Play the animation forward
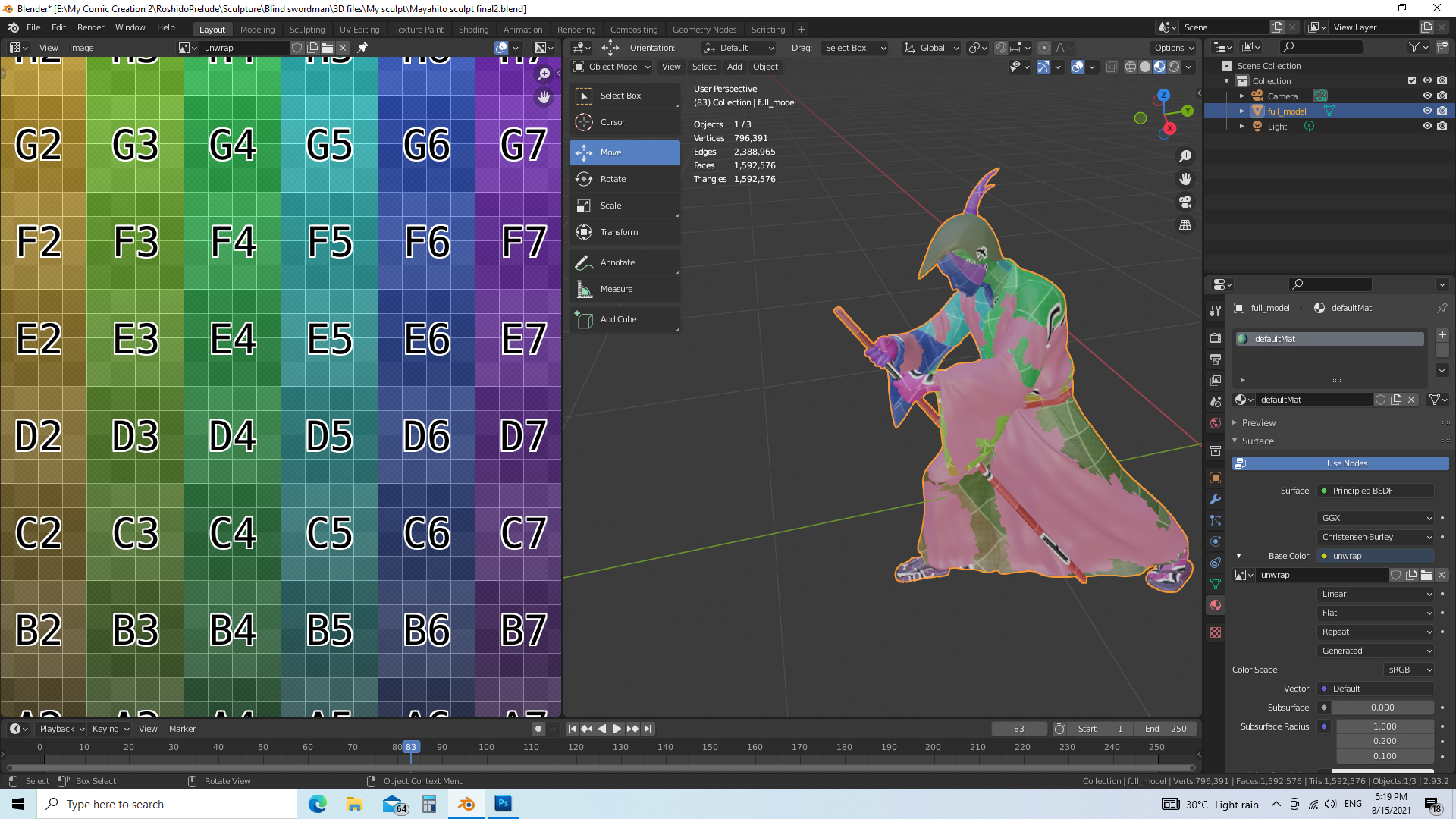1456x819 pixels. point(617,729)
